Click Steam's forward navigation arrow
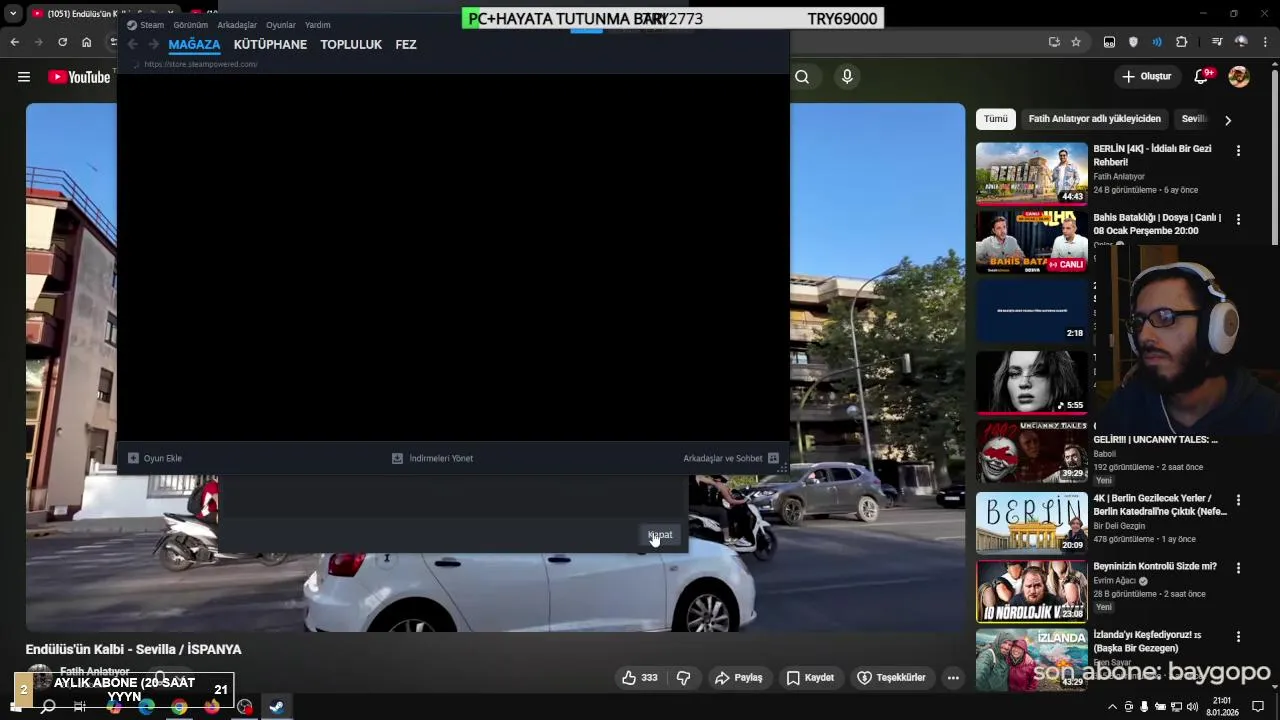The width and height of the screenshot is (1280, 720). [153, 44]
